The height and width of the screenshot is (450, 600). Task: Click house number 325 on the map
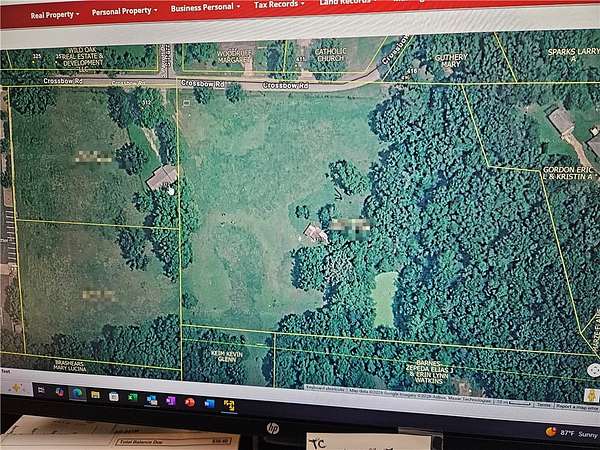(x=36, y=56)
